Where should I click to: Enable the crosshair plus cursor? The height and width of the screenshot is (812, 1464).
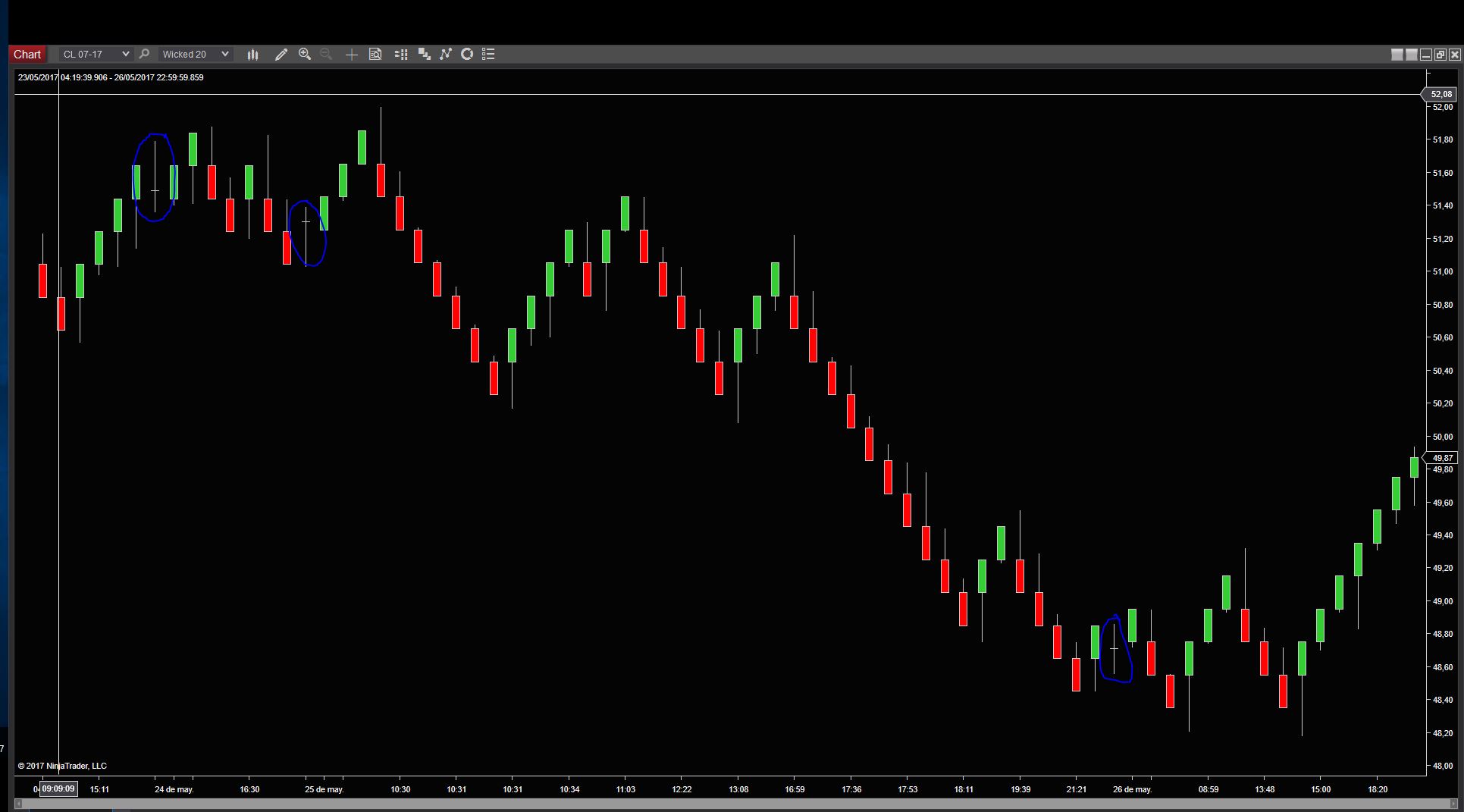[352, 54]
